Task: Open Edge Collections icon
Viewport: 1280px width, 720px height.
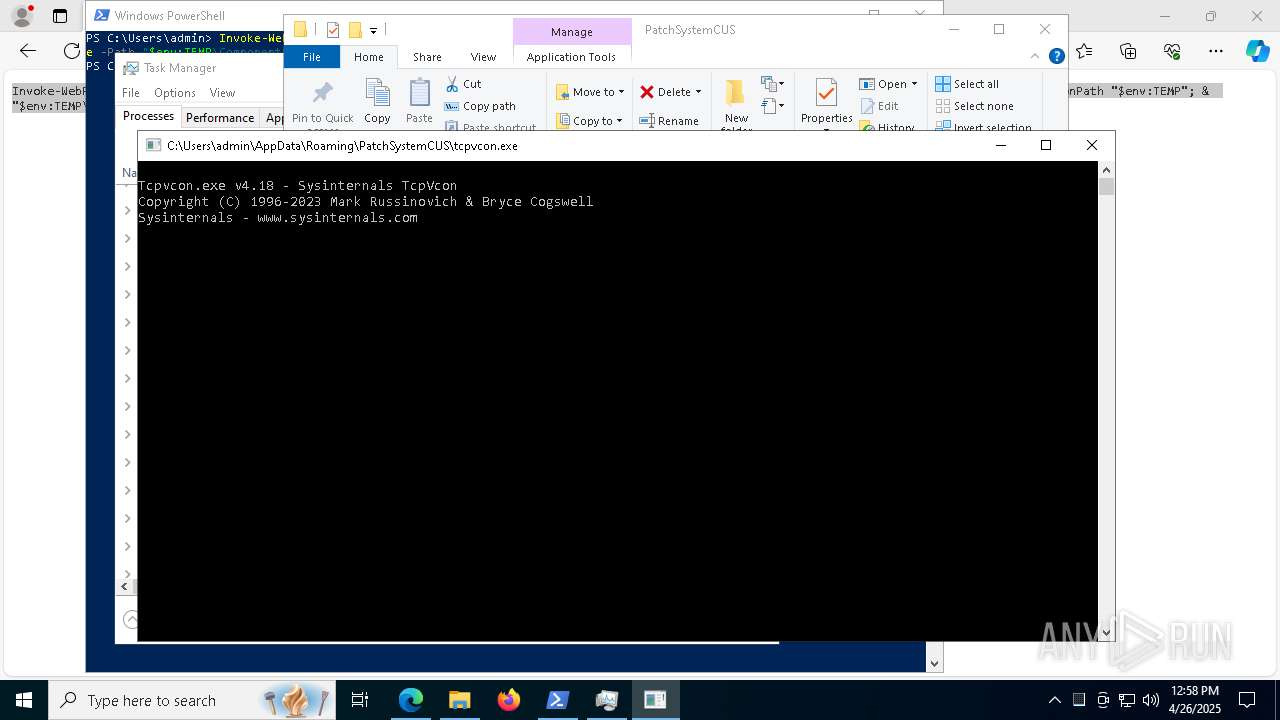Action: point(1128,51)
